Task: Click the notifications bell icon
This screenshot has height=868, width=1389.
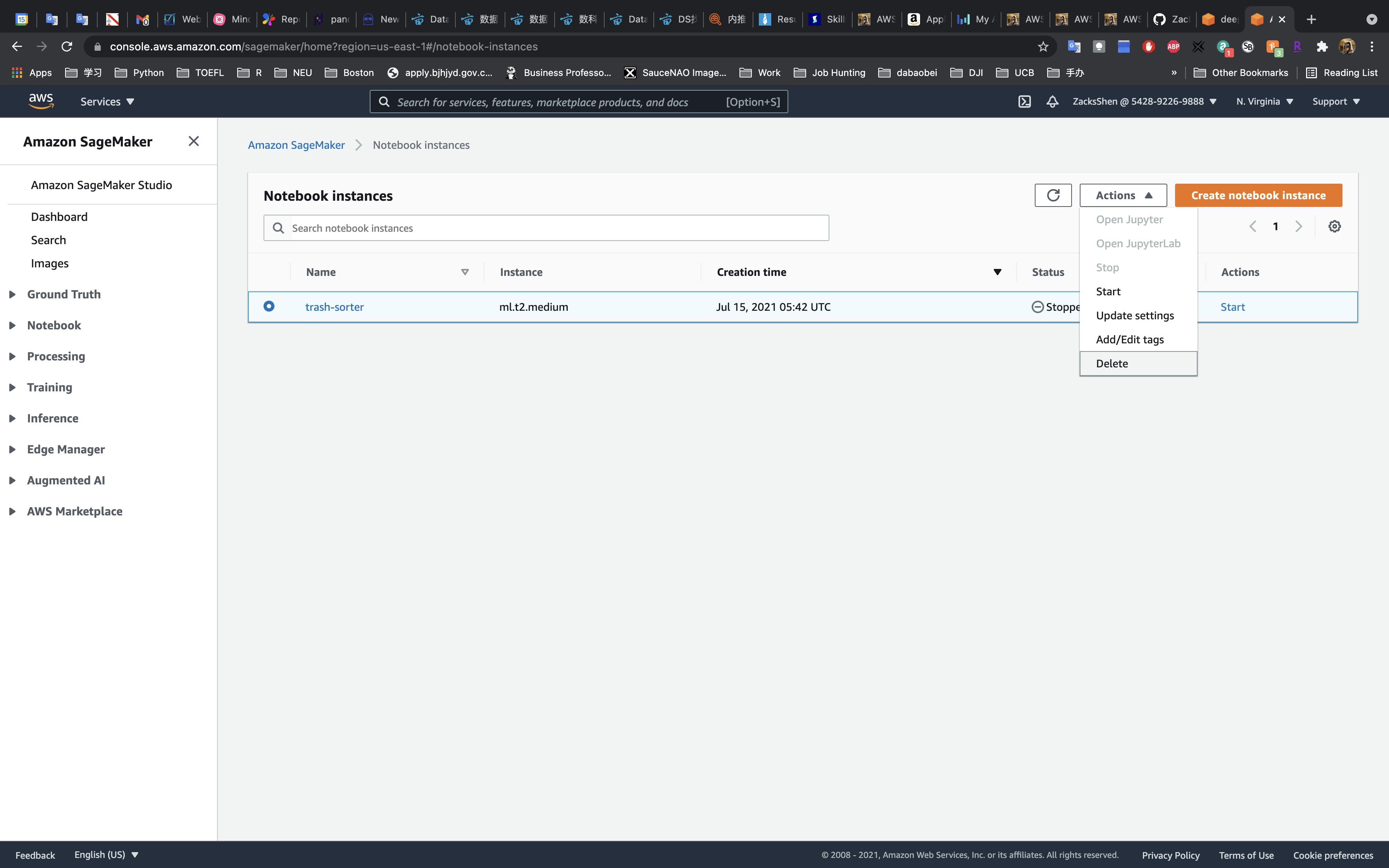Action: [x=1052, y=102]
